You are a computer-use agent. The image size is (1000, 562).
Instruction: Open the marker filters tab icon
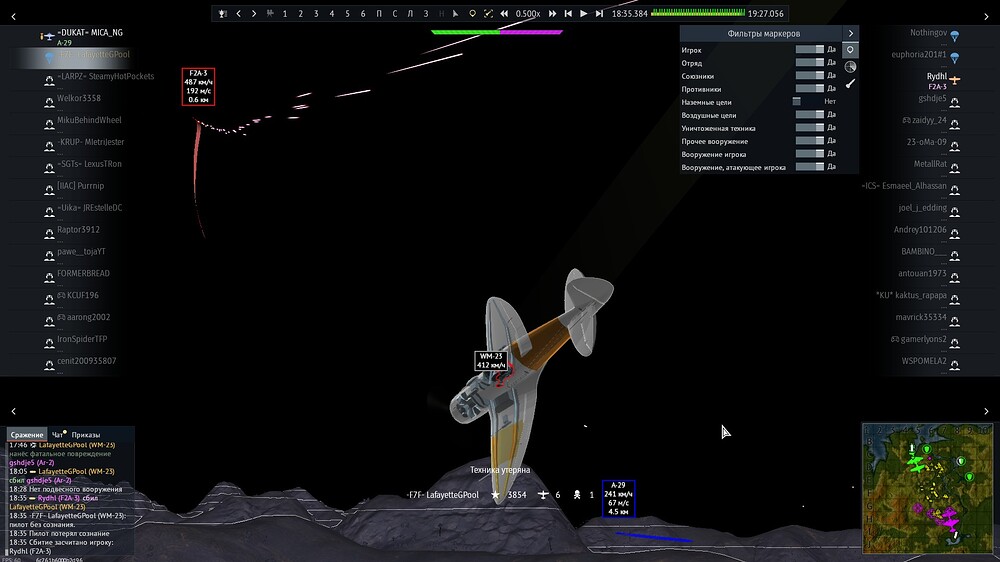[x=850, y=50]
